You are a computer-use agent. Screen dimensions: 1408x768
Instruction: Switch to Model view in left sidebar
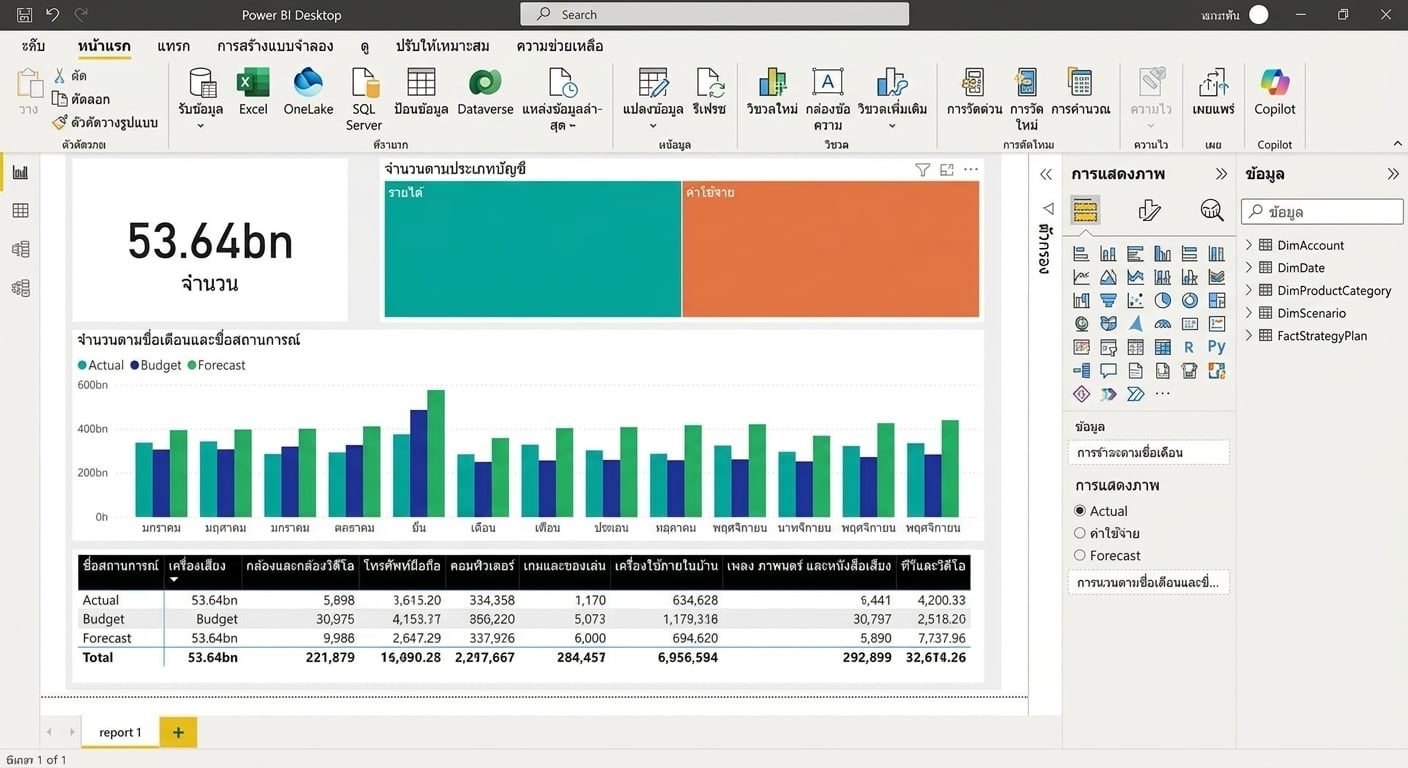pos(20,249)
